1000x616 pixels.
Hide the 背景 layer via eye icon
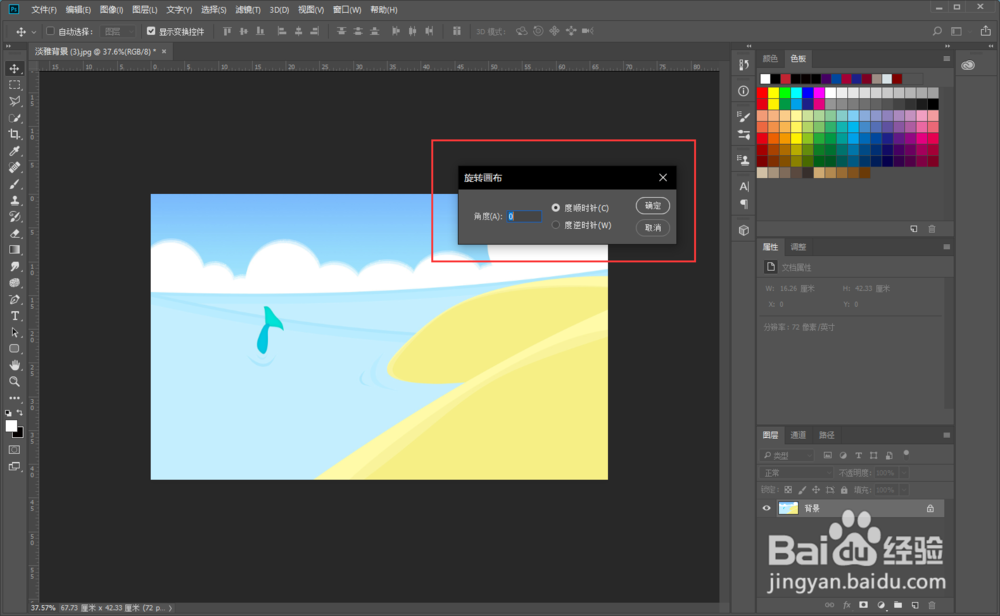[x=767, y=508]
